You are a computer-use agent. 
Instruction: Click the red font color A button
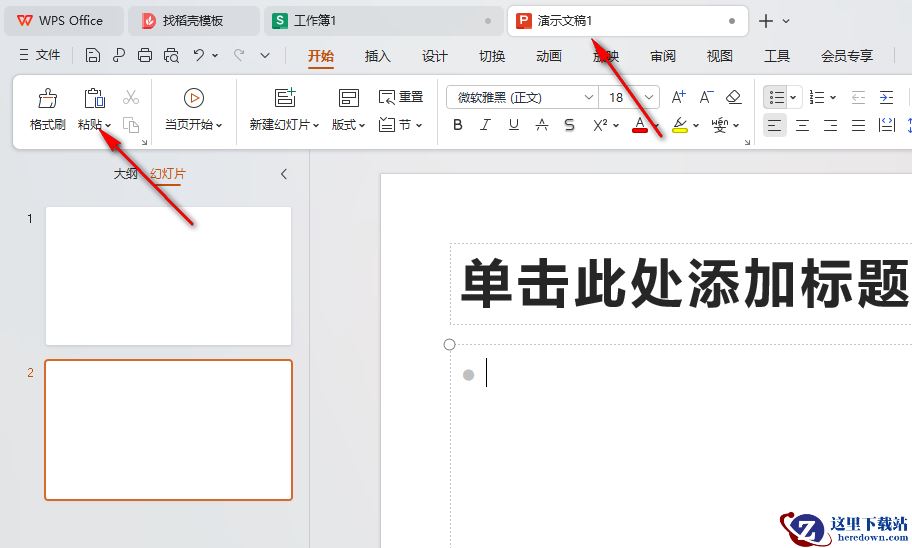tap(640, 124)
